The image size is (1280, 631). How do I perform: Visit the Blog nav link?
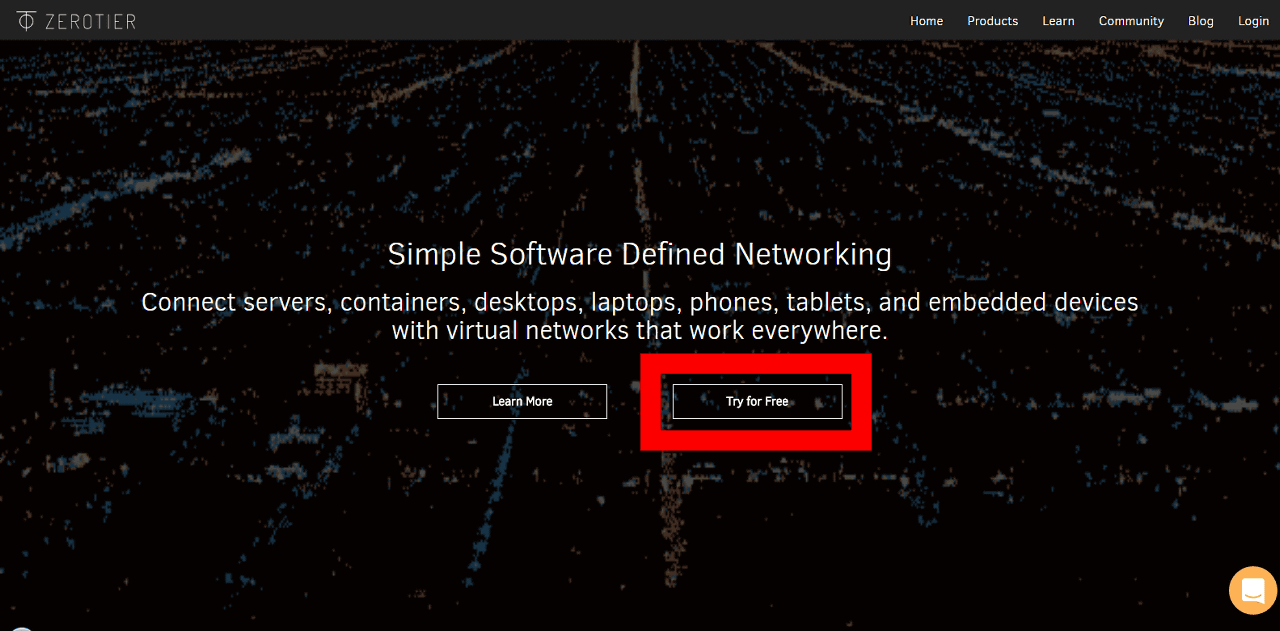[x=1200, y=21]
